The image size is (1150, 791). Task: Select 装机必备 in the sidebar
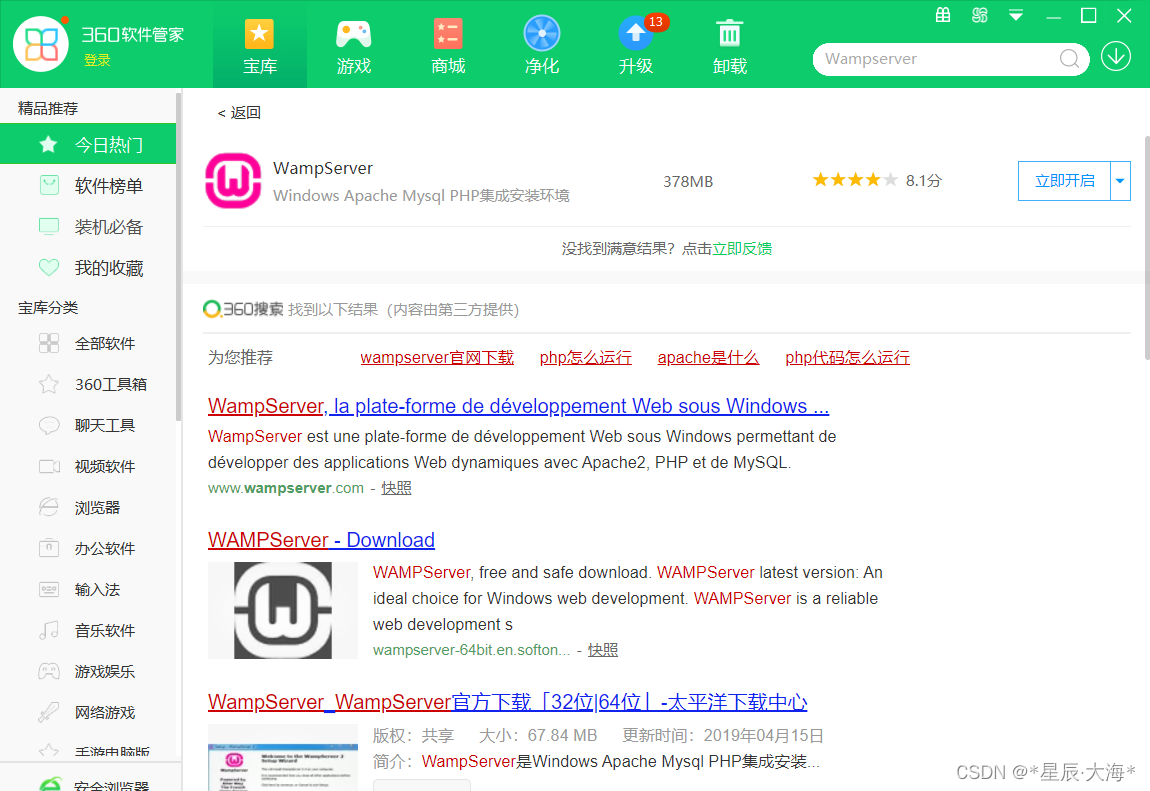pyautogui.click(x=88, y=227)
